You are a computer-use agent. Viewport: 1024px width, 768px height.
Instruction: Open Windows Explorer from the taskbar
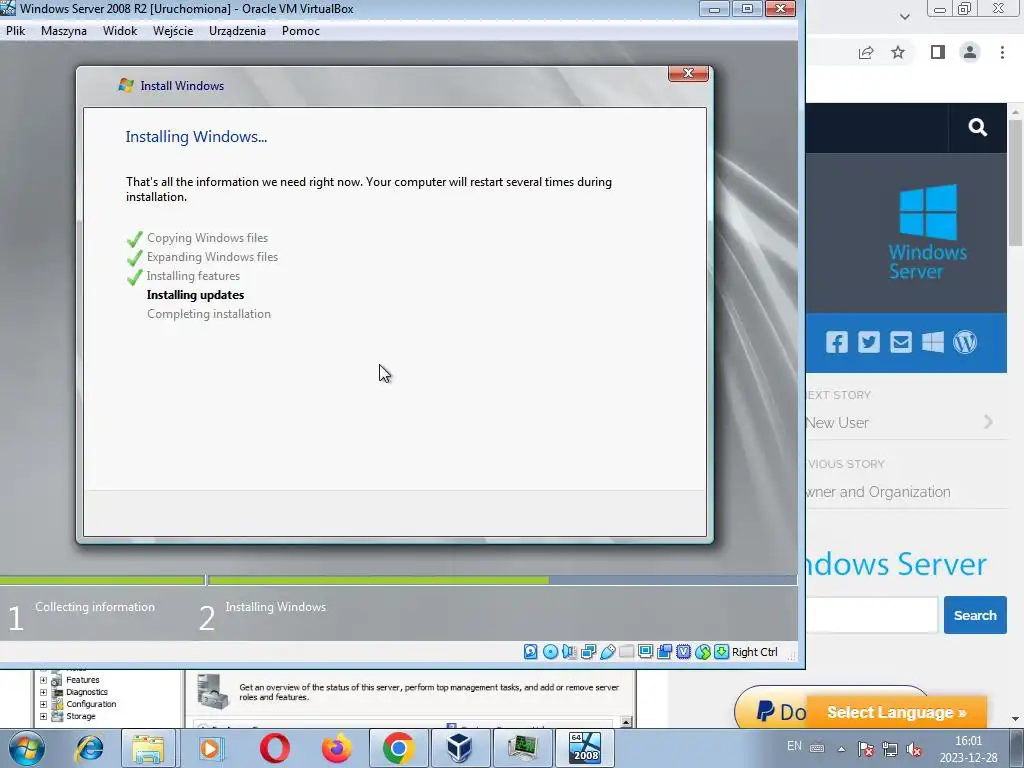click(x=148, y=748)
